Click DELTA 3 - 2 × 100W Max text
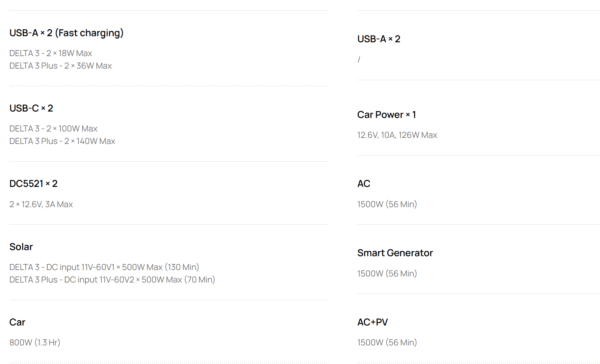The image size is (600, 364). pos(54,129)
